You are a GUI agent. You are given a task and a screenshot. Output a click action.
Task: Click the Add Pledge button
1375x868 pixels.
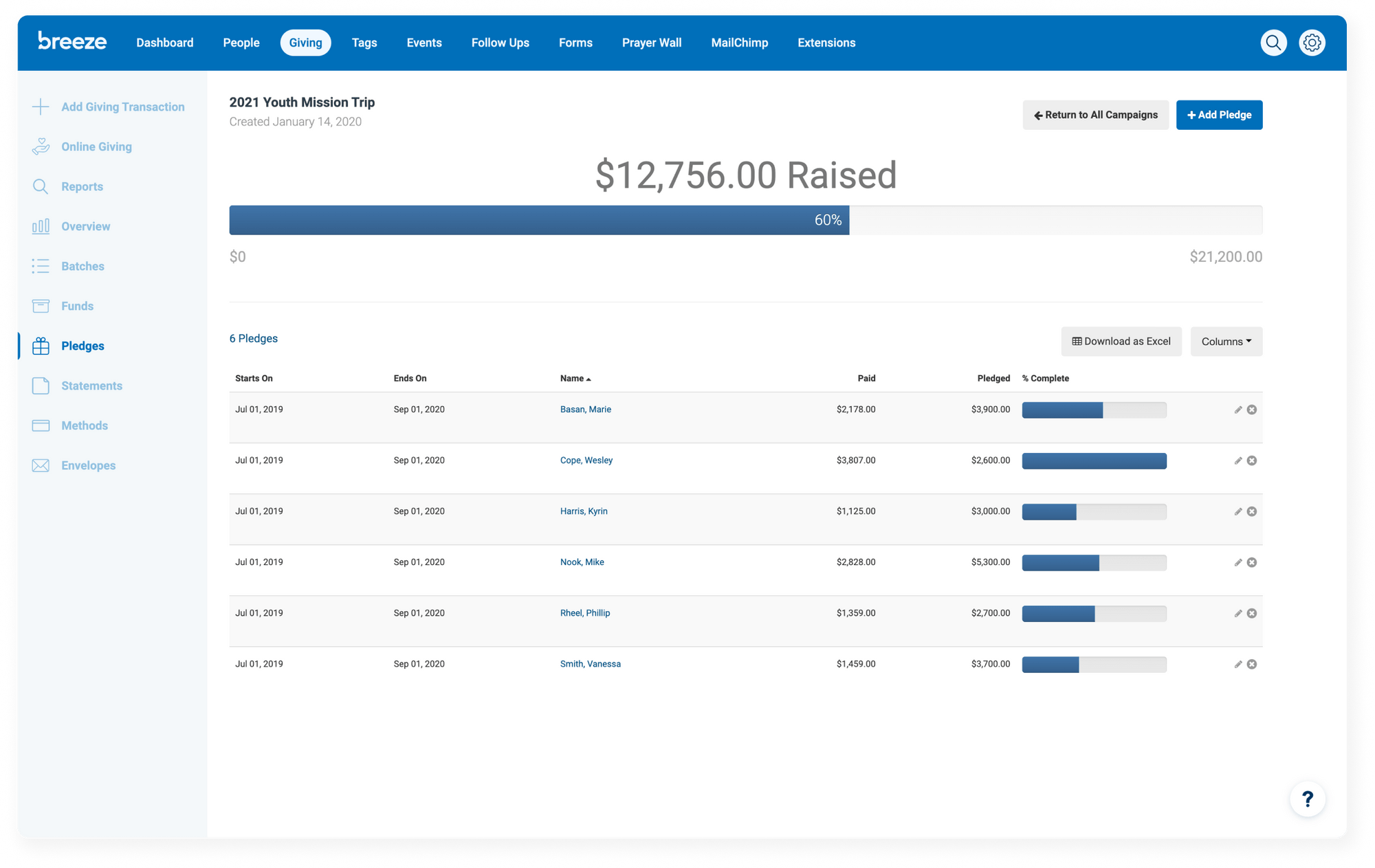1219,115
